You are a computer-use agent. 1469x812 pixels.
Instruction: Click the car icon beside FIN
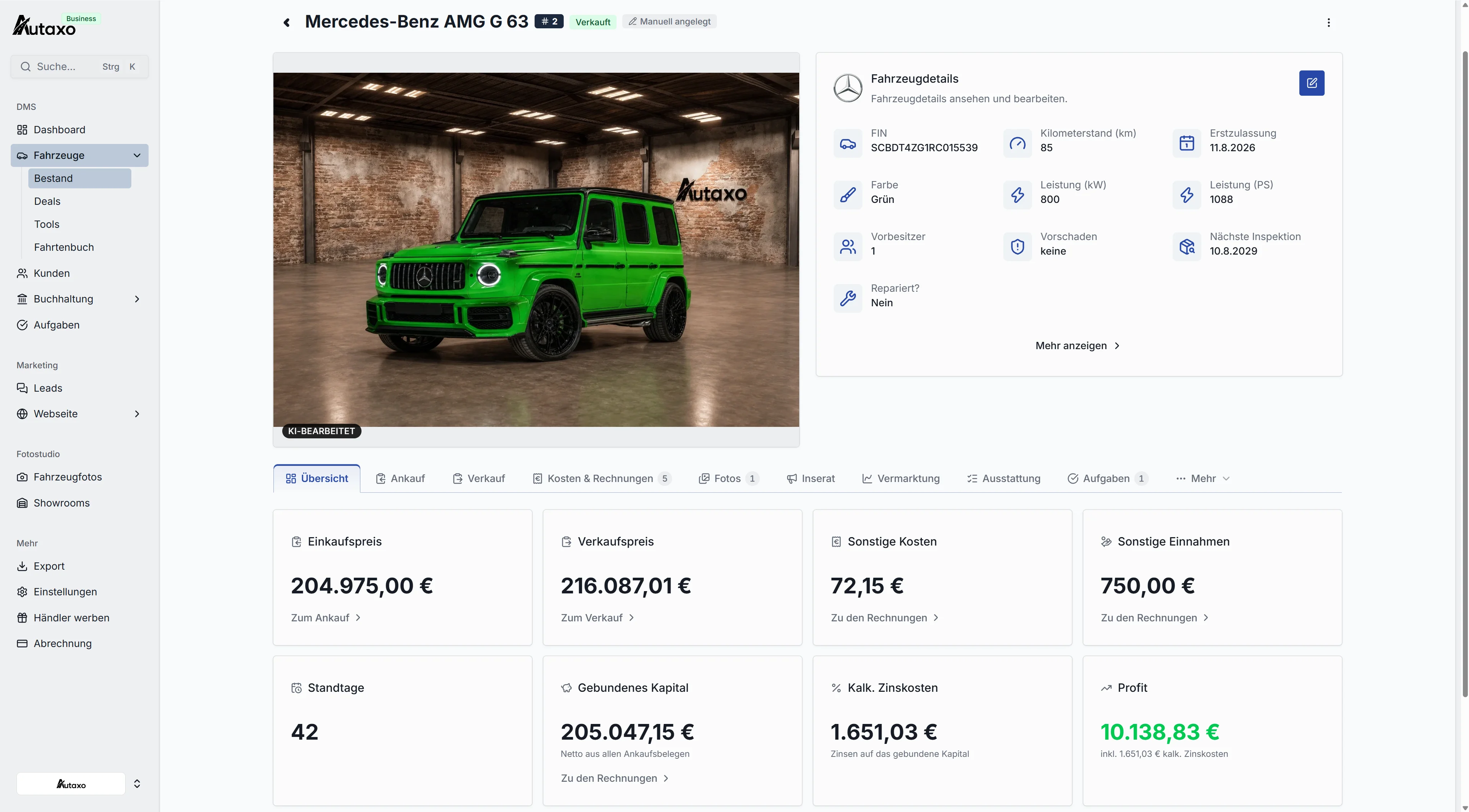848,144
